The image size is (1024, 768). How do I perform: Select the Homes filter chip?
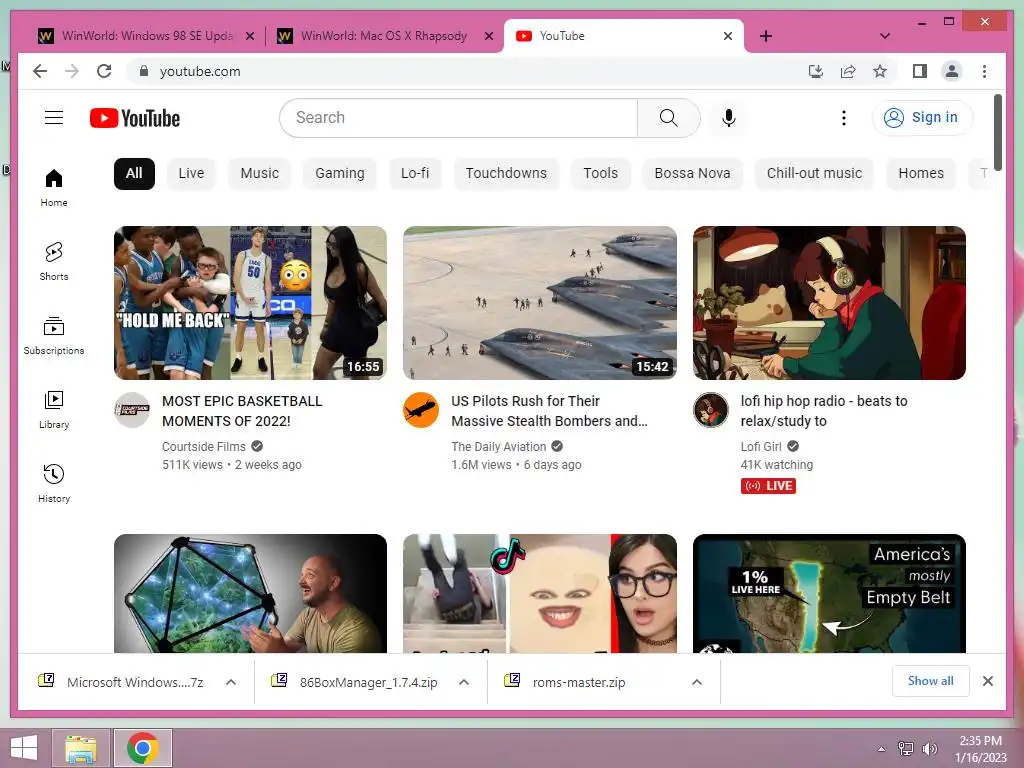point(921,174)
